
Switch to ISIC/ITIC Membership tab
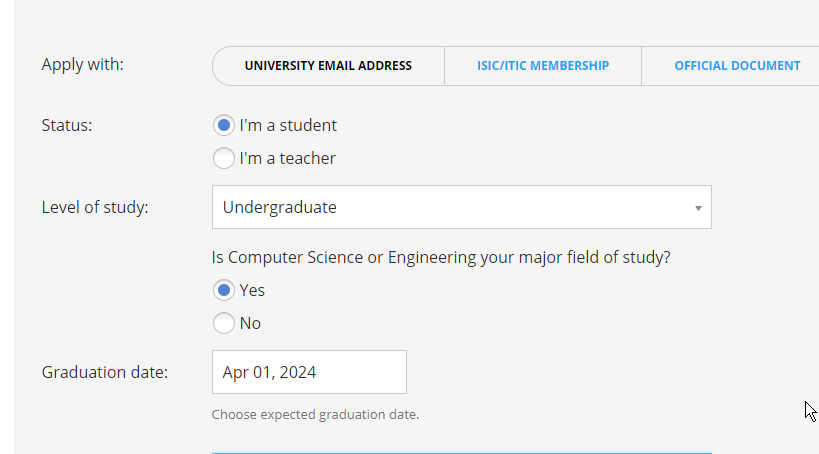[543, 66]
